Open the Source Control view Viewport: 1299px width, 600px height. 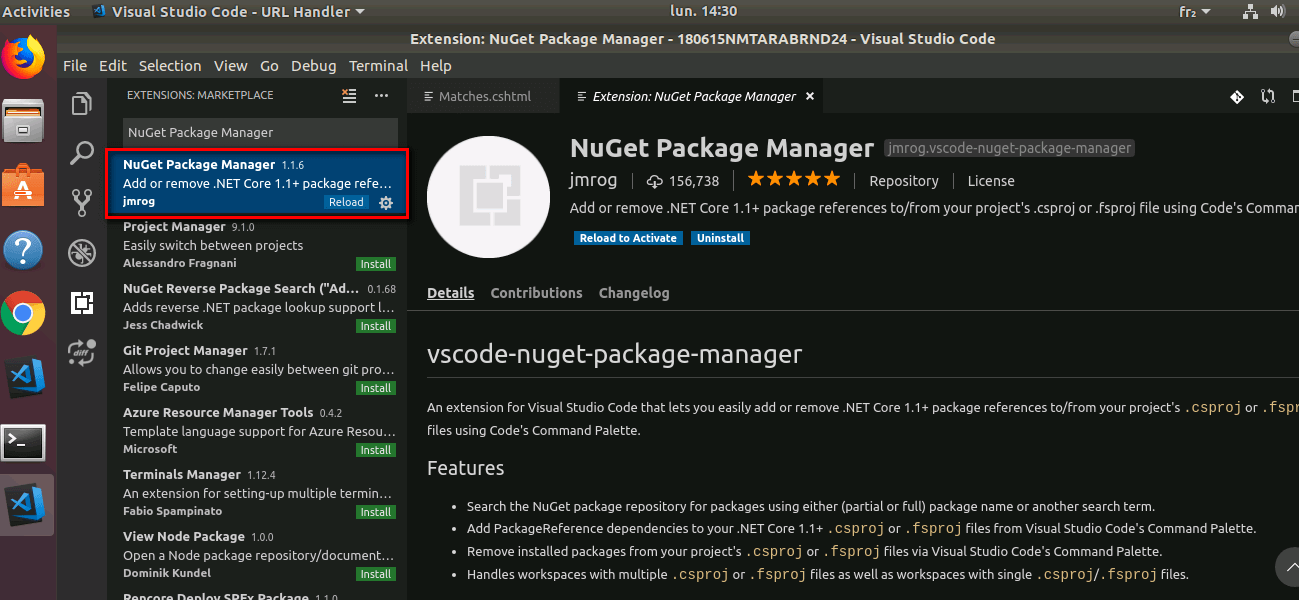[x=82, y=203]
